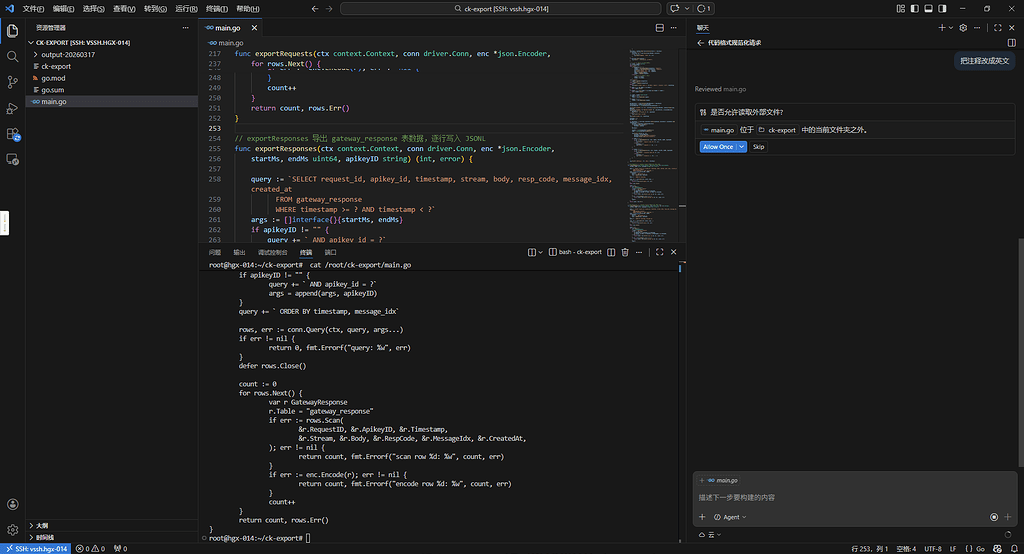Go back from chat session title

(x=701, y=42)
